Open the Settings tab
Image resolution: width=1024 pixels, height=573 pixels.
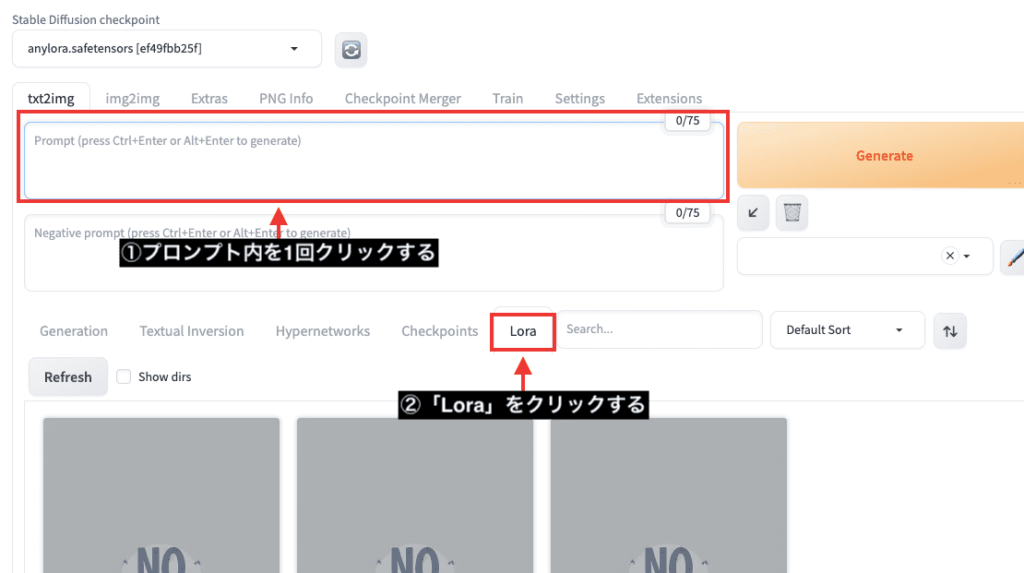click(x=579, y=98)
